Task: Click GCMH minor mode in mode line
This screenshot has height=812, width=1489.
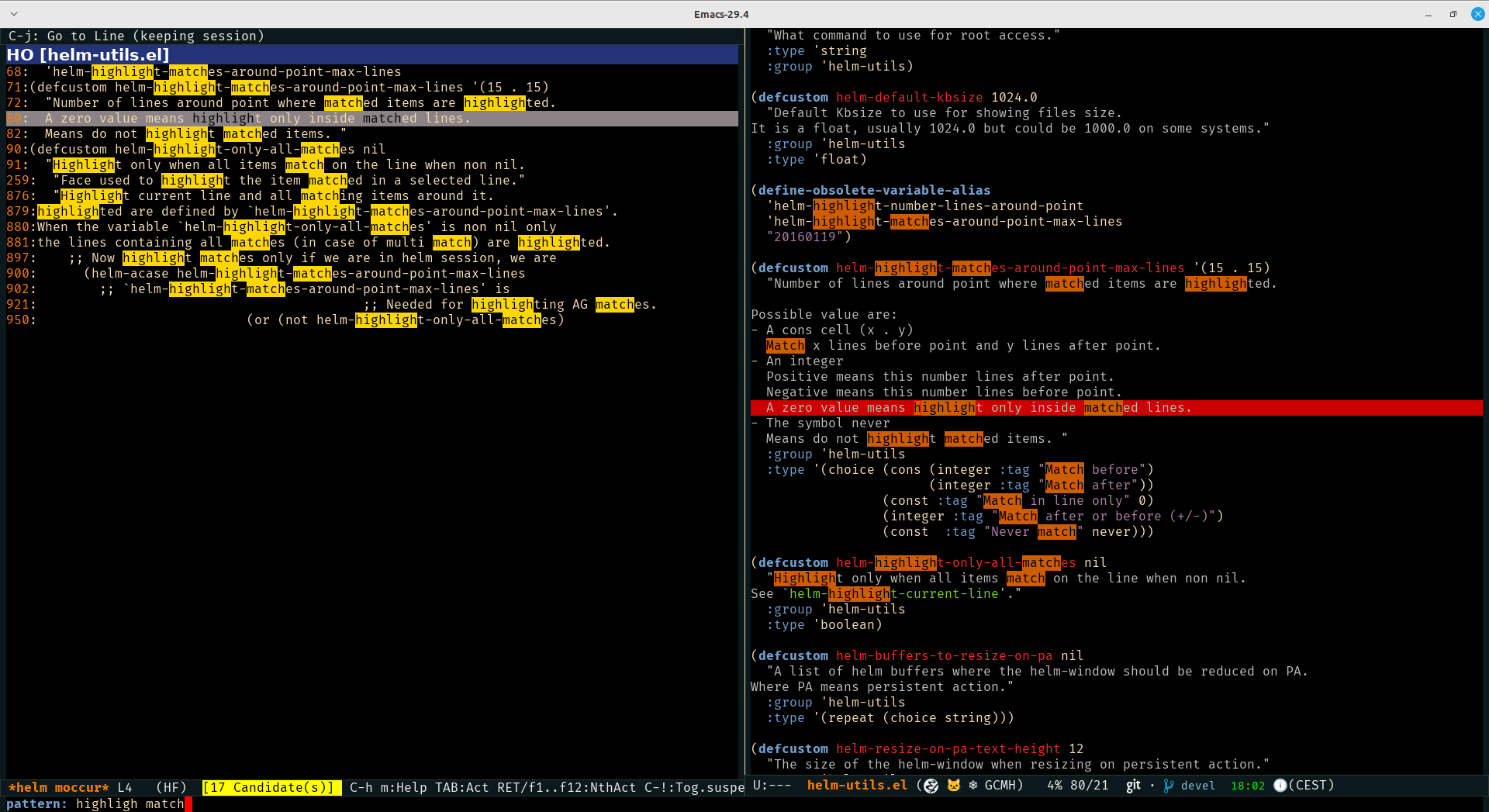Action: click(x=1000, y=786)
